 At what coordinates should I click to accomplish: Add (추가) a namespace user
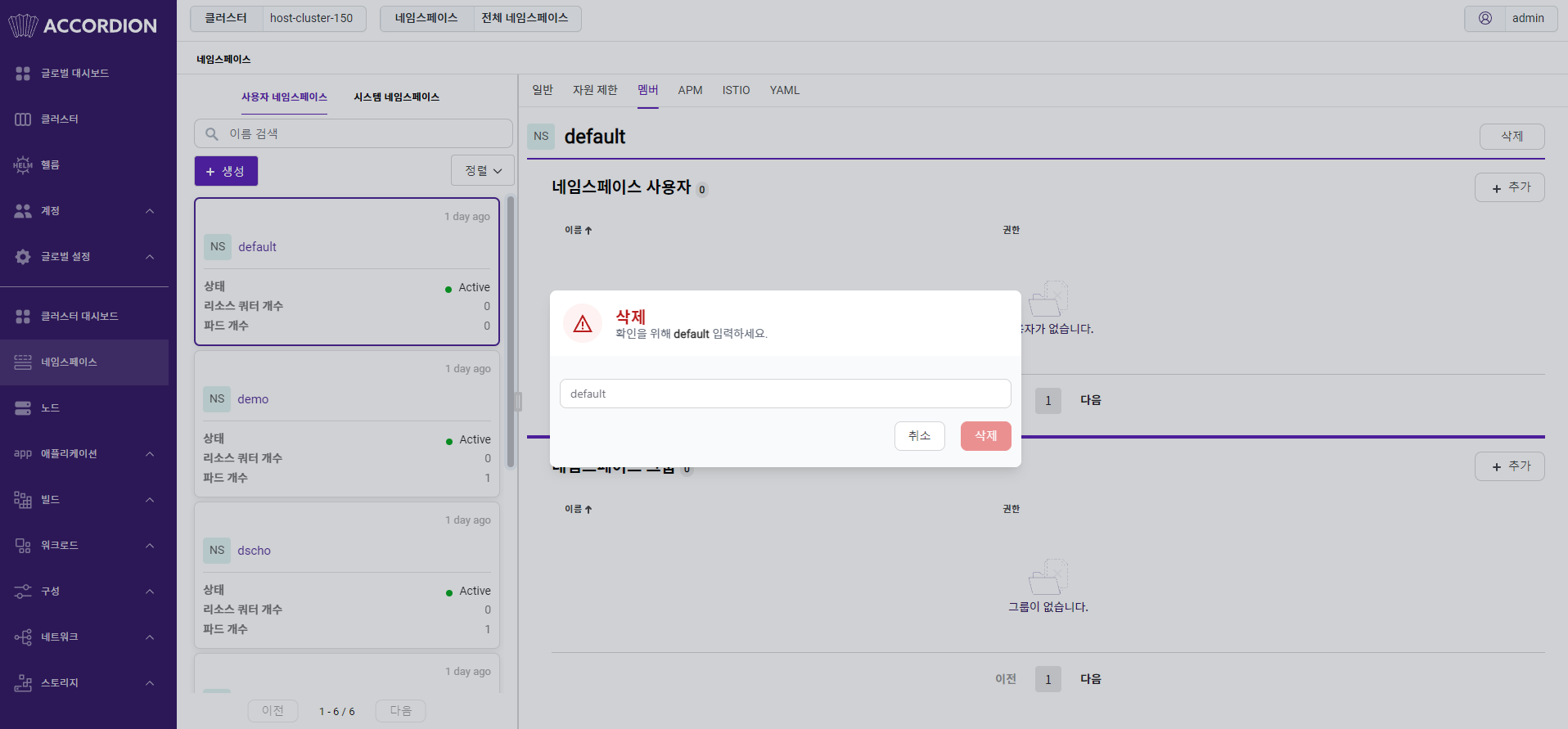tap(1510, 187)
